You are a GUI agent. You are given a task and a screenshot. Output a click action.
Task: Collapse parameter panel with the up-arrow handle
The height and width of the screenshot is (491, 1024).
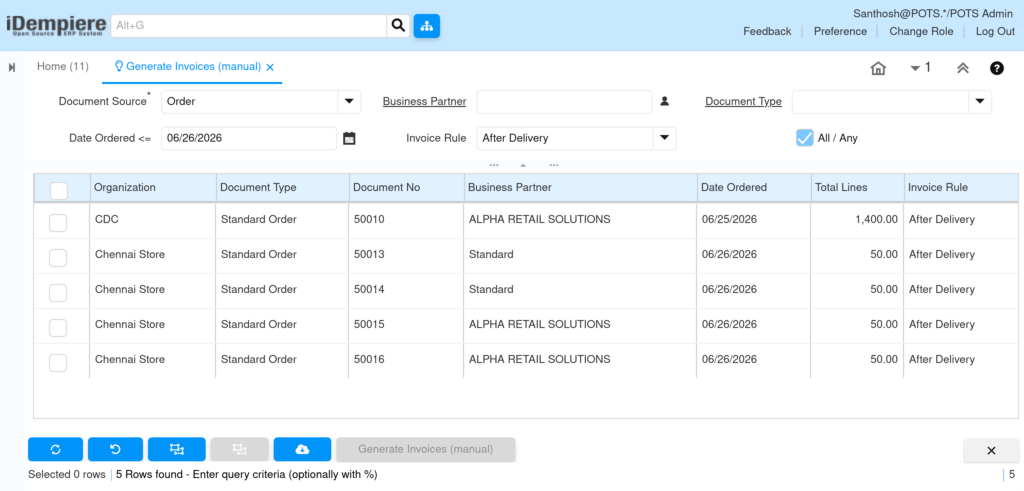(523, 165)
